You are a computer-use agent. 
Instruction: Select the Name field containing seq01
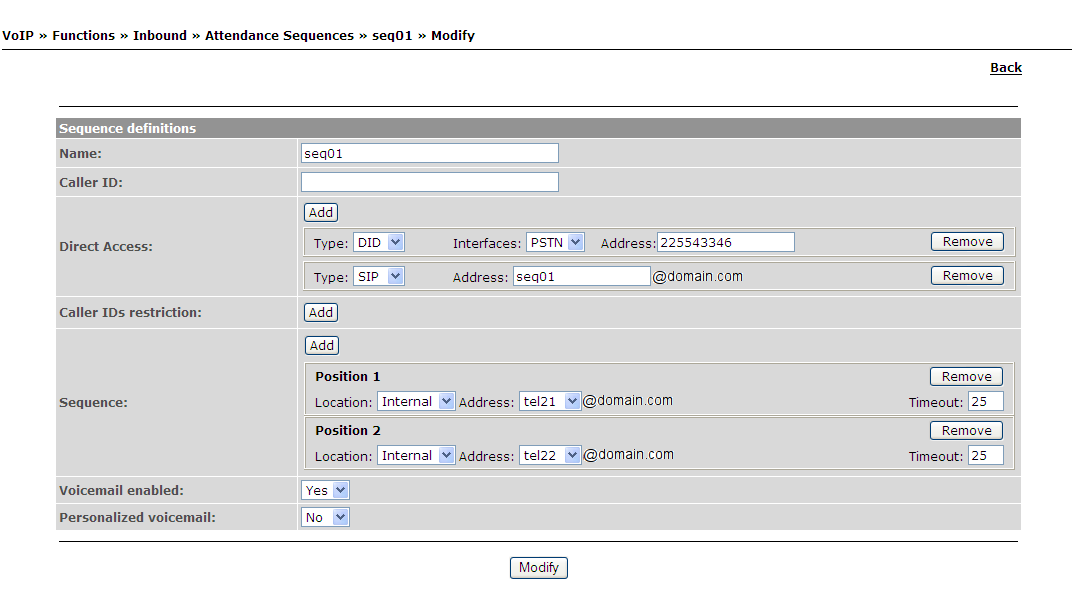(x=430, y=153)
